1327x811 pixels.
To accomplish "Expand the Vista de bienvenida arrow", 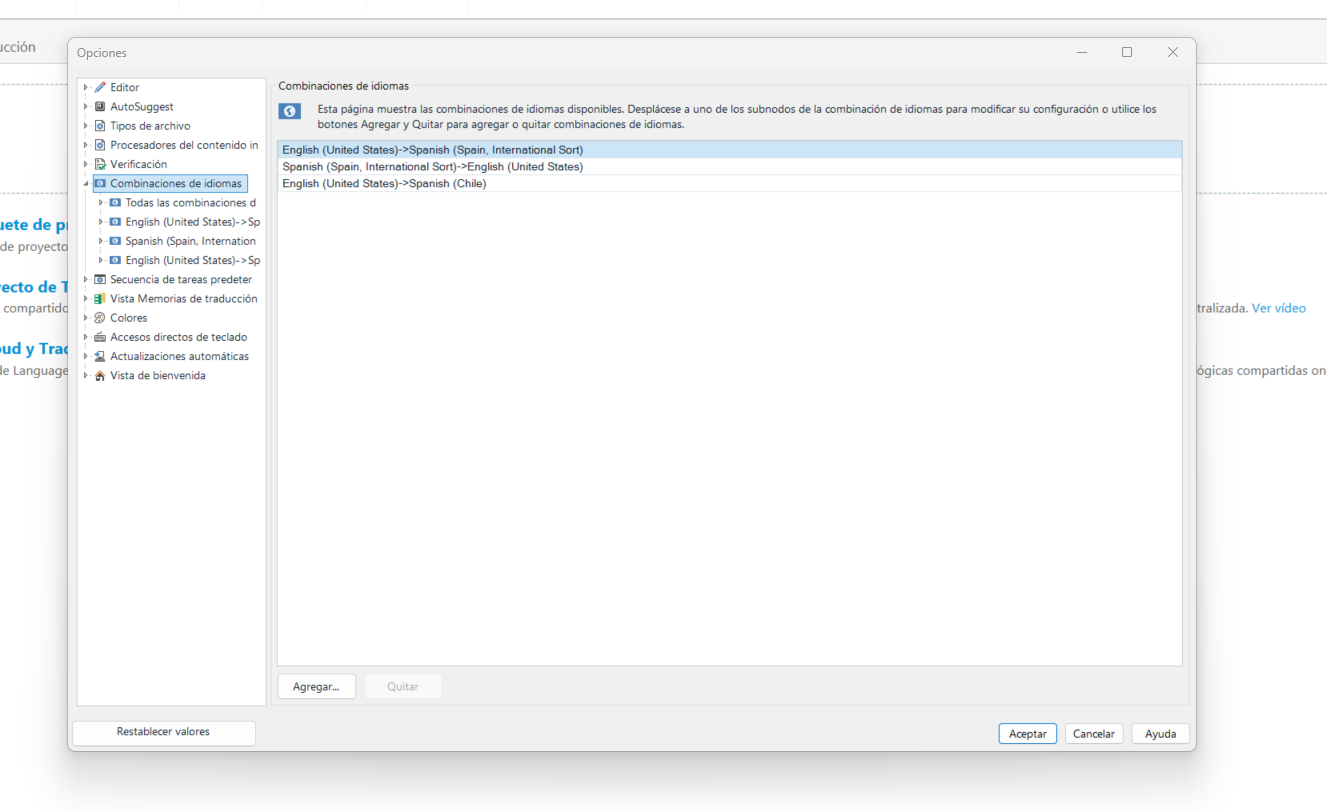I will point(86,376).
